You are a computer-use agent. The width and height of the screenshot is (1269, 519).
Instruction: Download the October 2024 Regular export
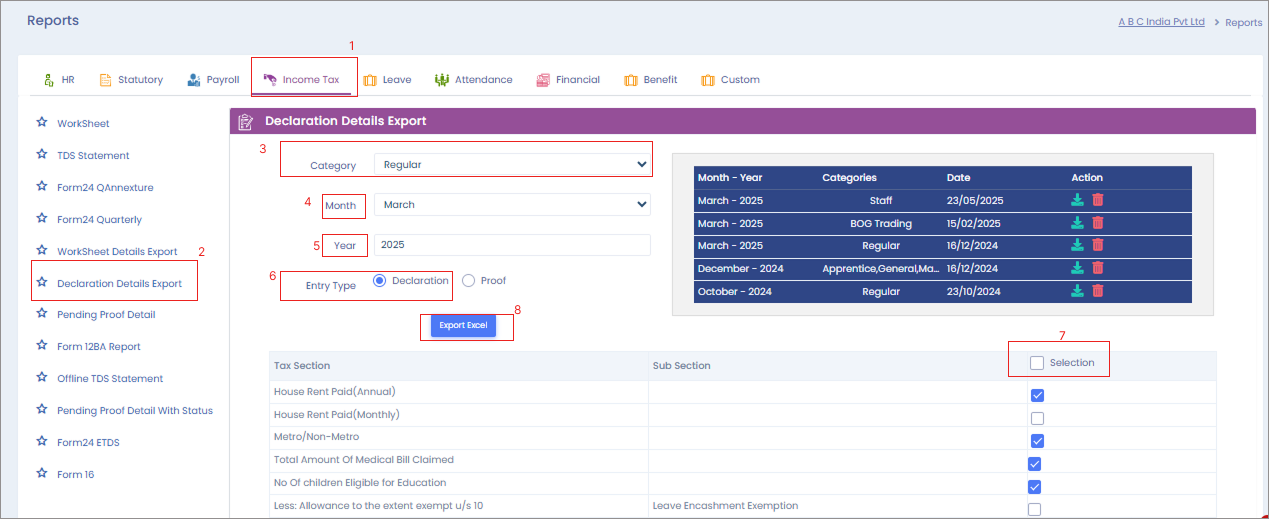coord(1077,290)
